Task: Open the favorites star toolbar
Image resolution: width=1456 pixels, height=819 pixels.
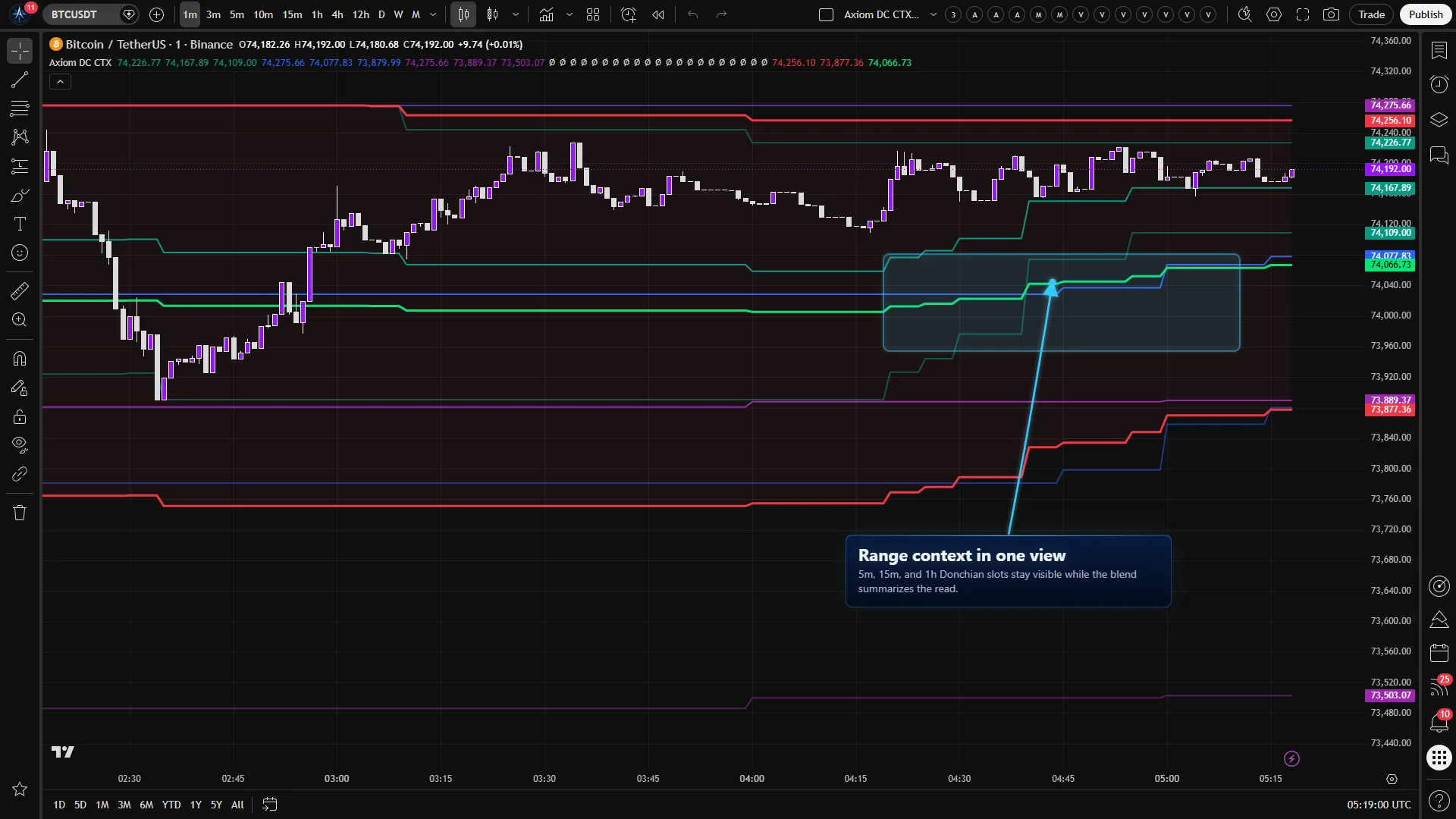Action: pos(20,789)
